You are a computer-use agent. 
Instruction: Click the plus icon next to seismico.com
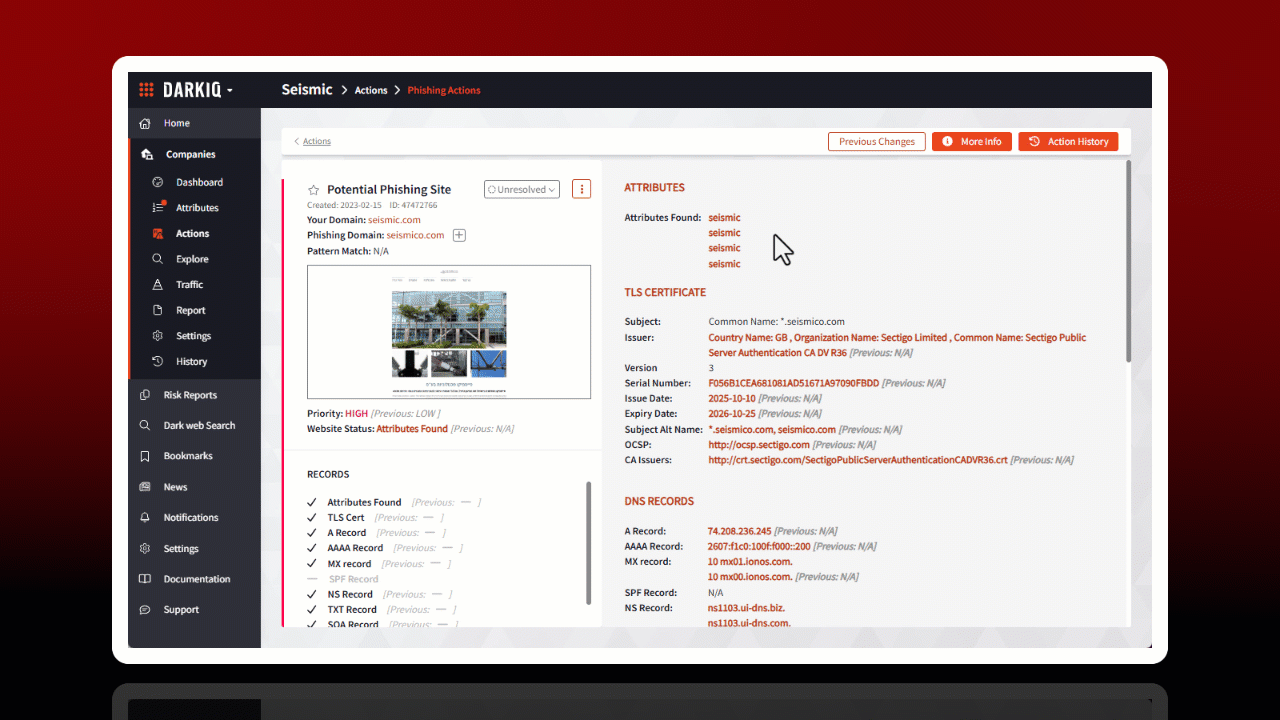(459, 235)
